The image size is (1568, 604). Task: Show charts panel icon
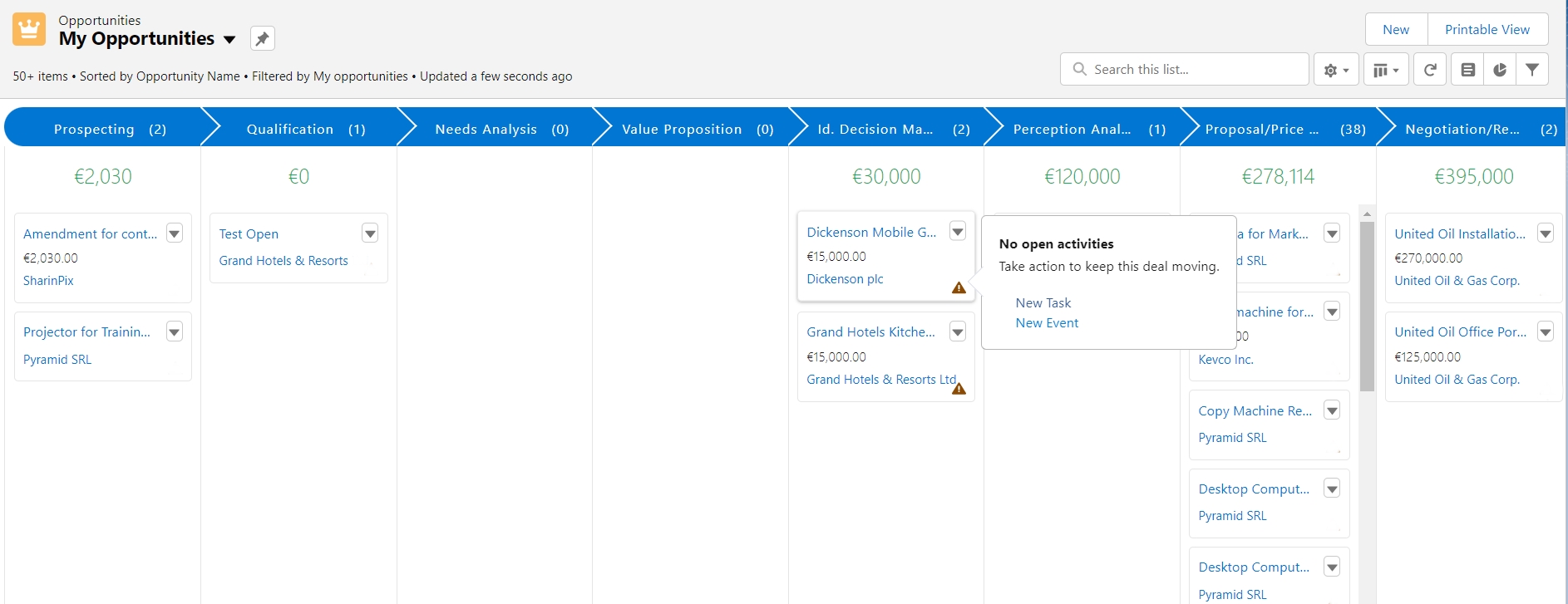[1500, 70]
